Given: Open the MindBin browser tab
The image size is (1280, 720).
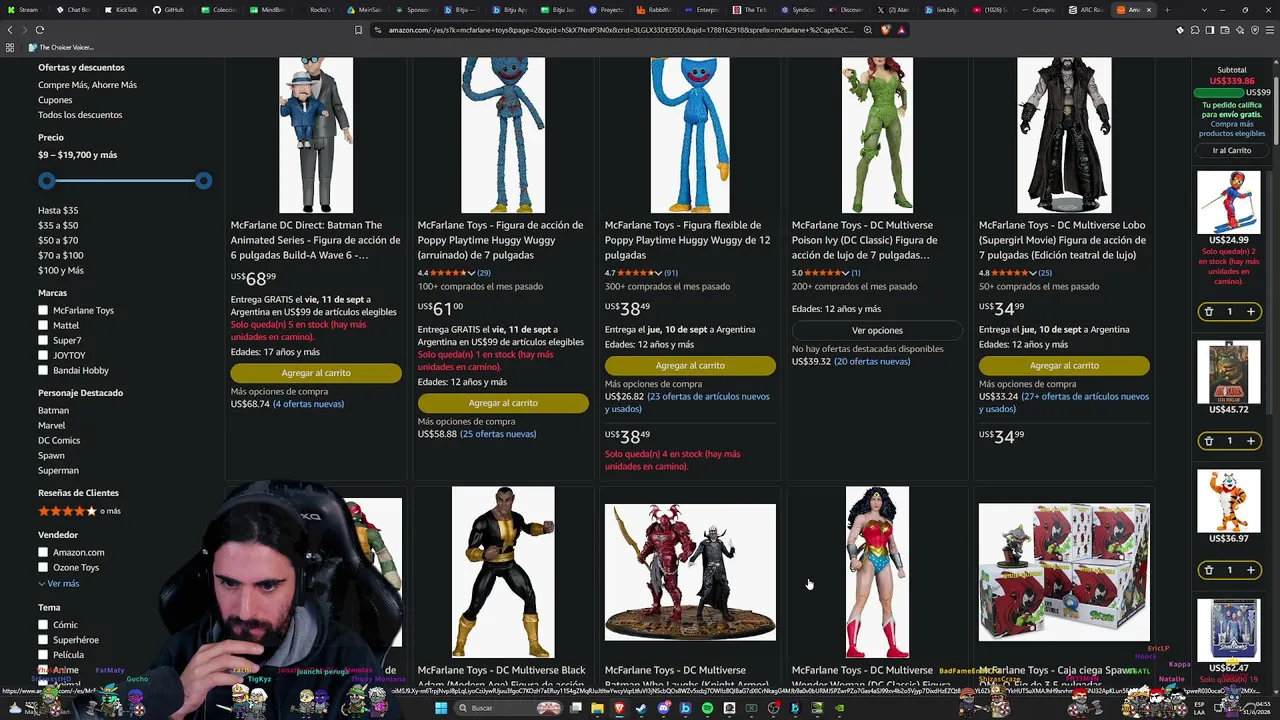Looking at the screenshot, I should (x=267, y=10).
